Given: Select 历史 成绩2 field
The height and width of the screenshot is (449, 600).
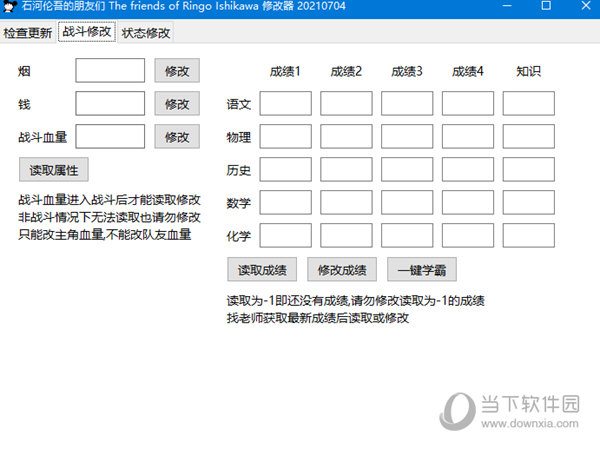Looking at the screenshot, I should click(x=346, y=169).
